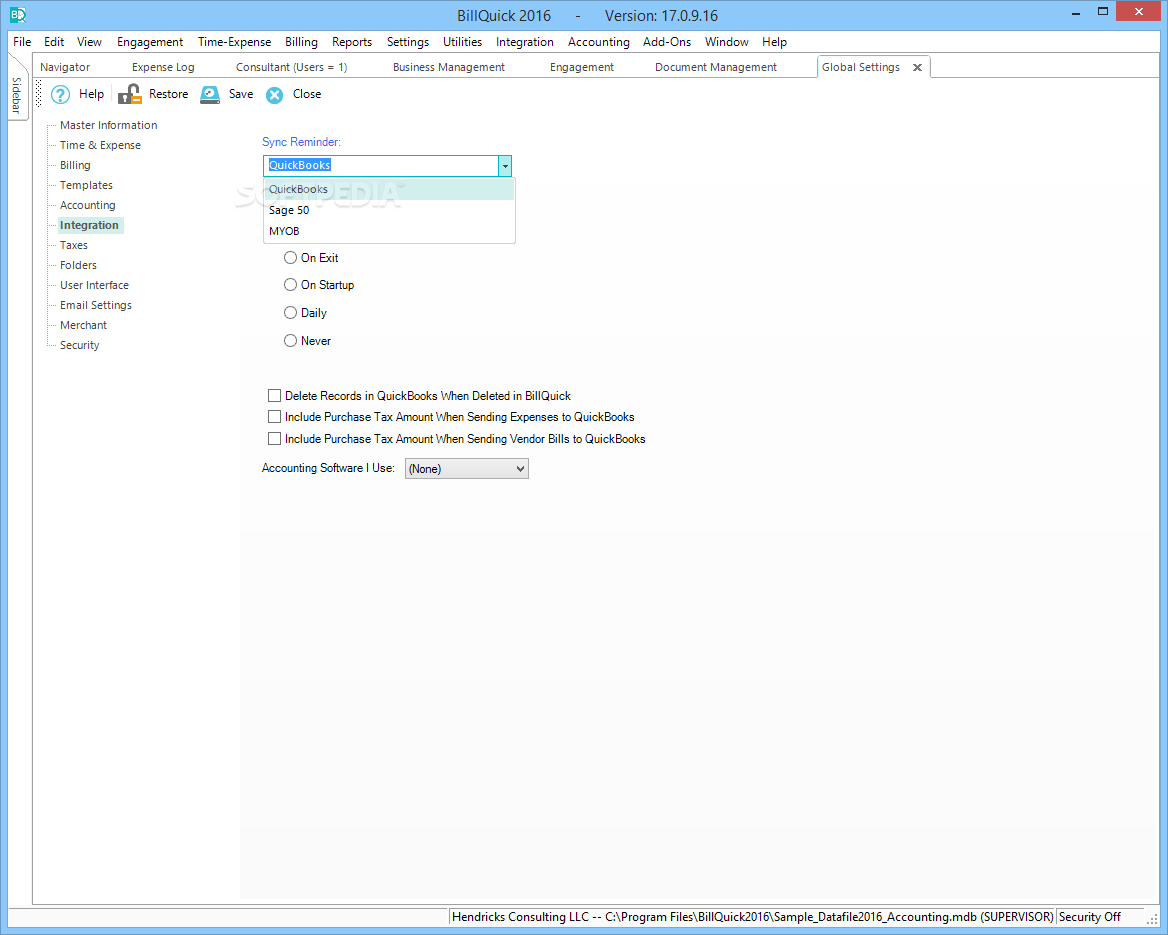Select Taxes in settings tree
The image size is (1168, 935).
(74, 245)
